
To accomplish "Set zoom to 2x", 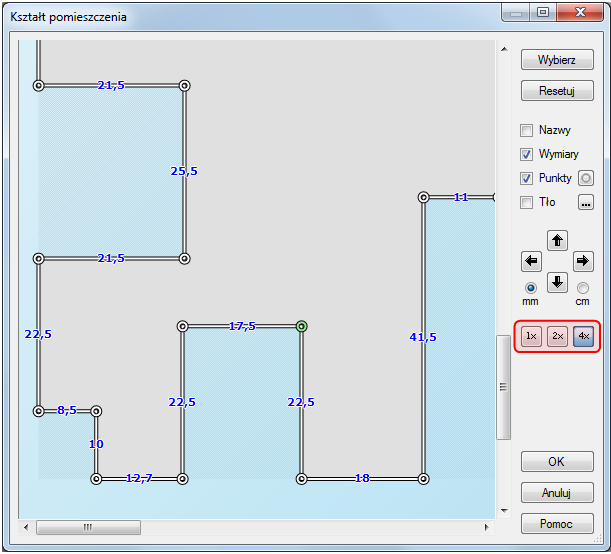I will tap(558, 337).
